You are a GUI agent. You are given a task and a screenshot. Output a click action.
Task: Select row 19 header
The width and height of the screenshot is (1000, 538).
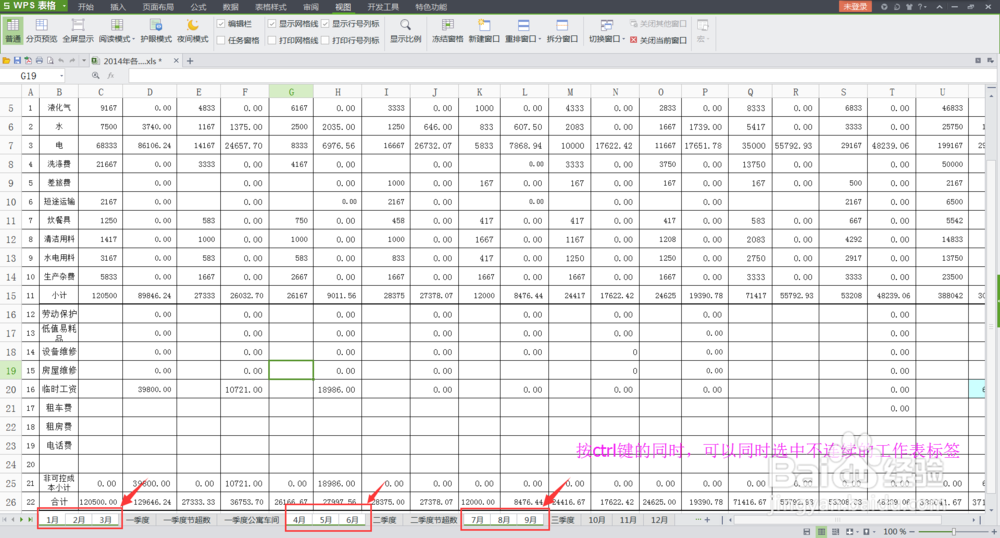11,370
